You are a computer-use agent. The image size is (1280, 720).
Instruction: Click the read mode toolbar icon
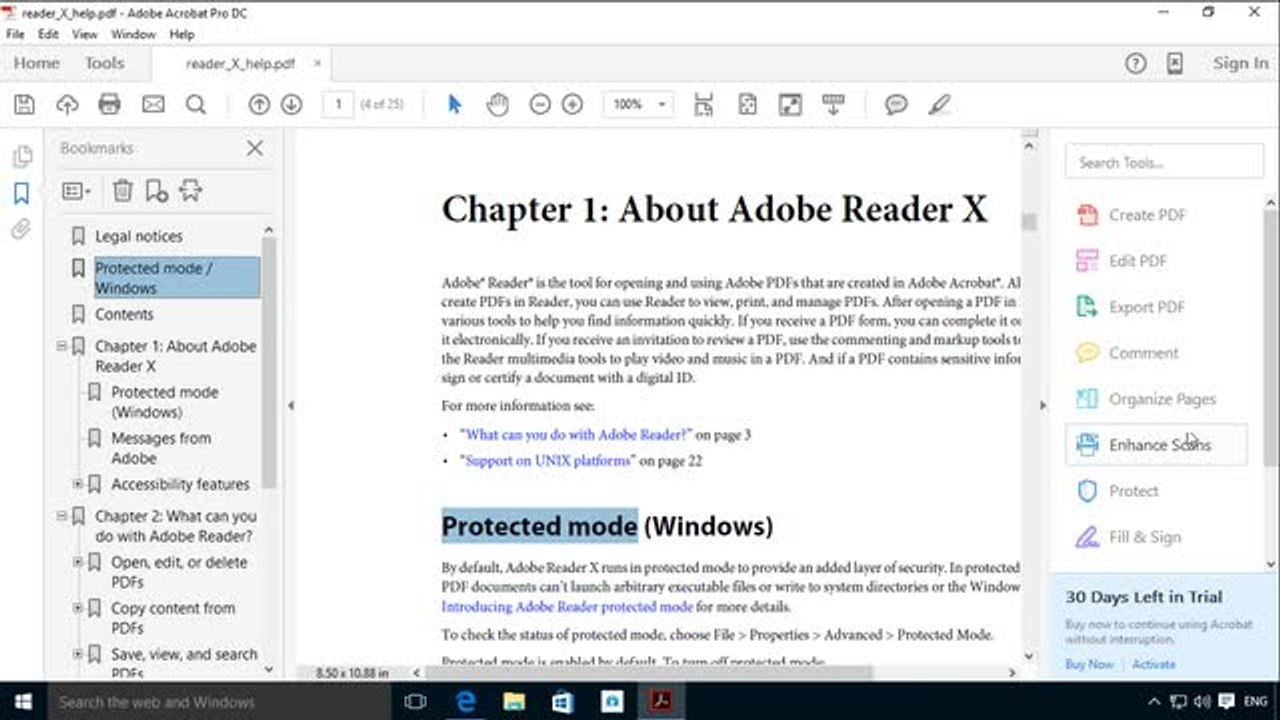point(833,104)
